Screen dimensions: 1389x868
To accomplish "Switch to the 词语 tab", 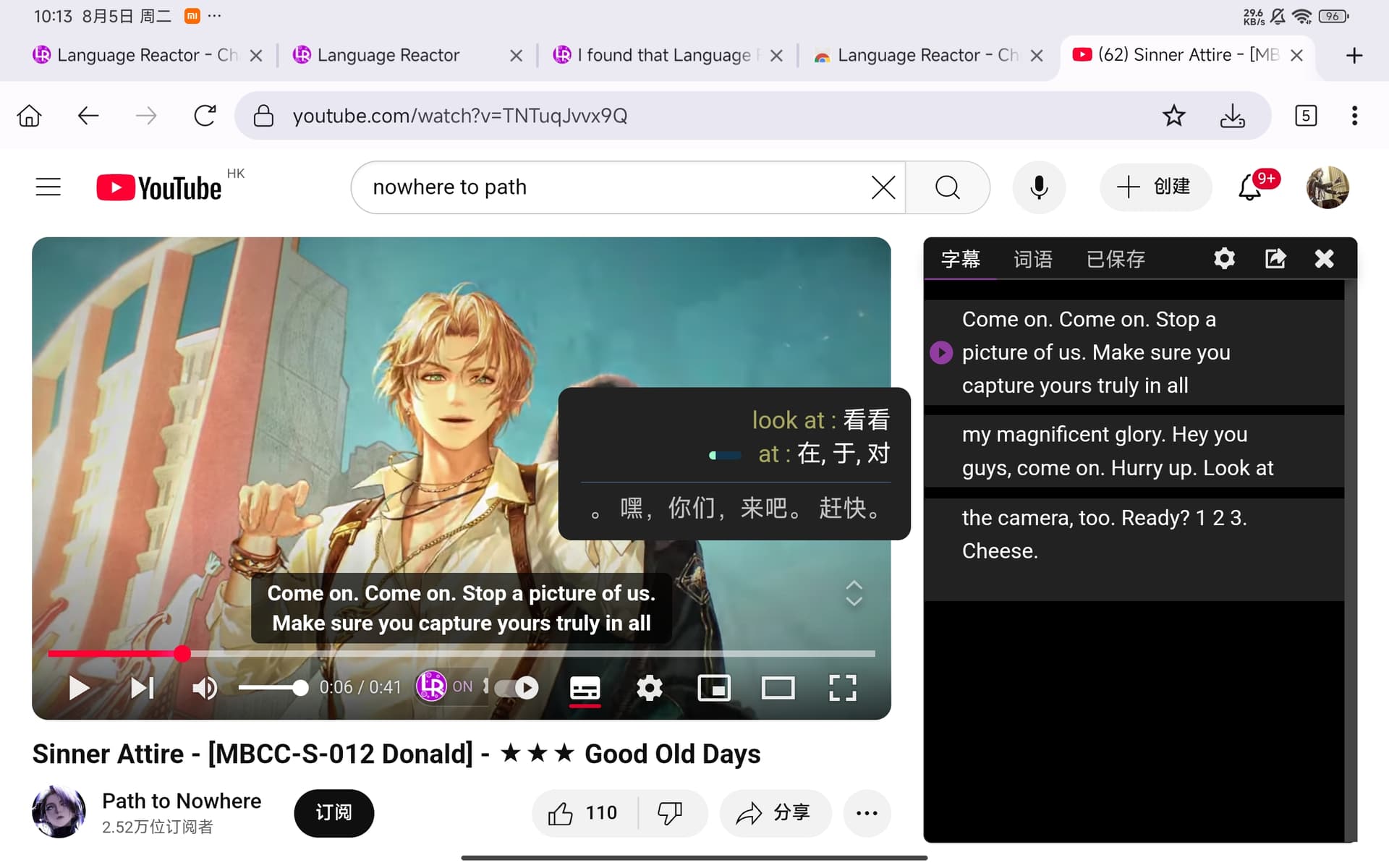I will tap(1032, 259).
